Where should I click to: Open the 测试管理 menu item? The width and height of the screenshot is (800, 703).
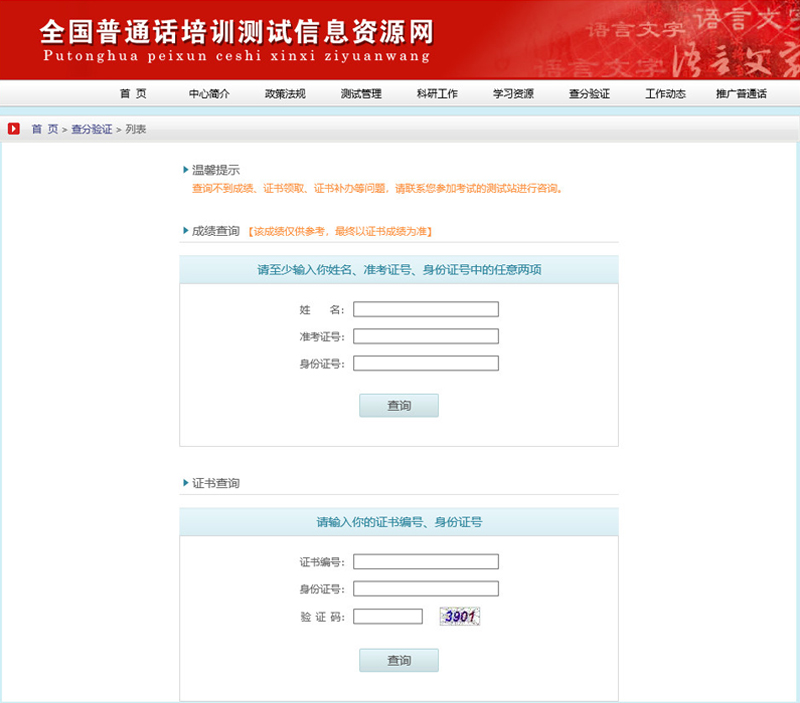coord(361,93)
